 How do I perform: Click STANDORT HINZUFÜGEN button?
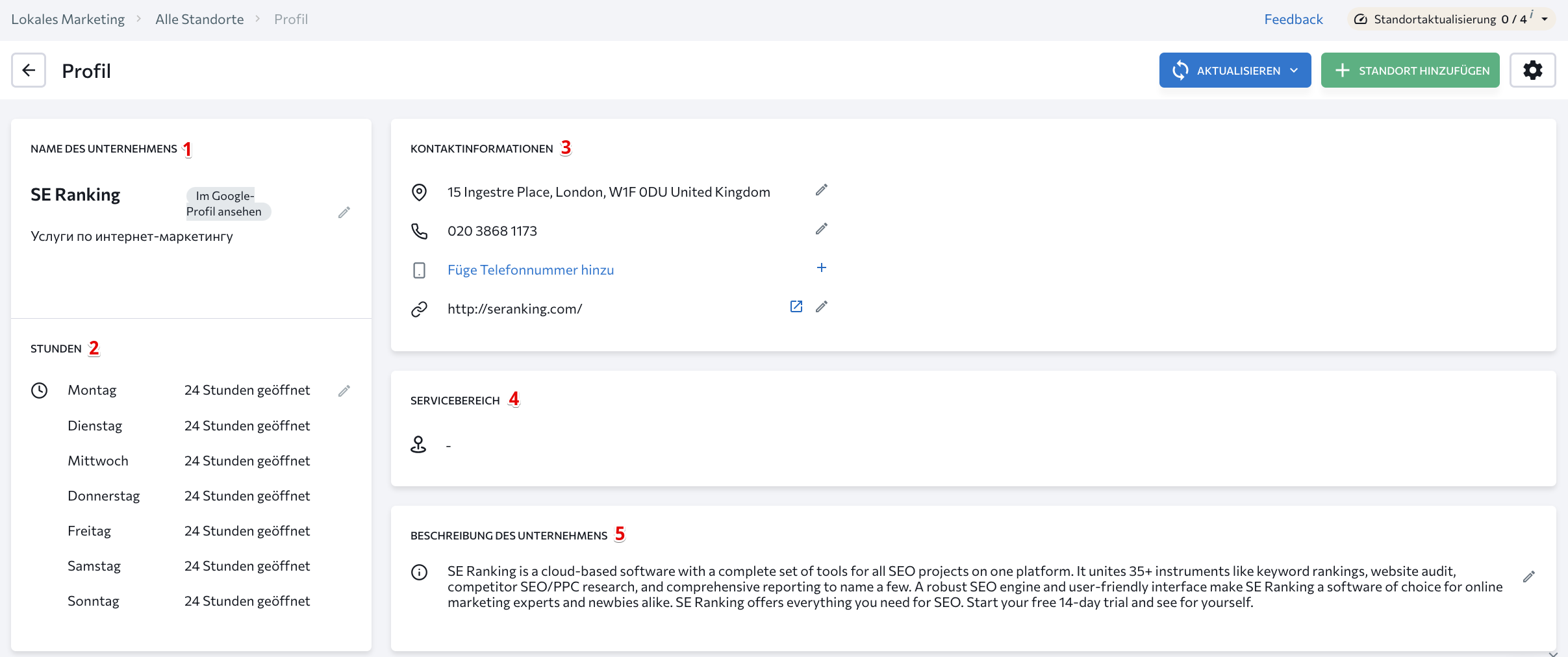tap(1410, 70)
